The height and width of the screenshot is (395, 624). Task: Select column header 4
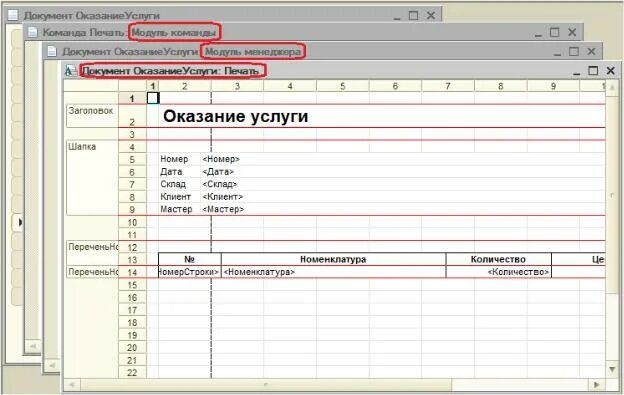(290, 86)
